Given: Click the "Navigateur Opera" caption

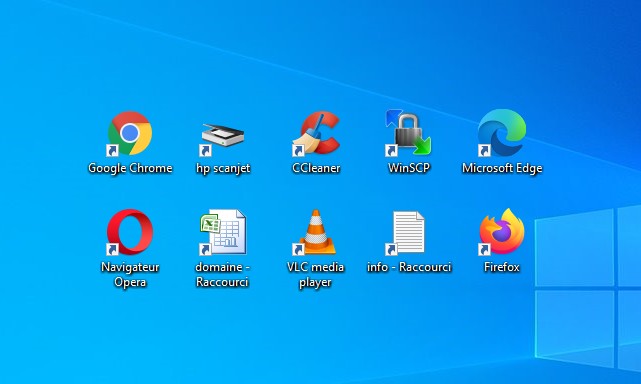Looking at the screenshot, I should point(130,274).
